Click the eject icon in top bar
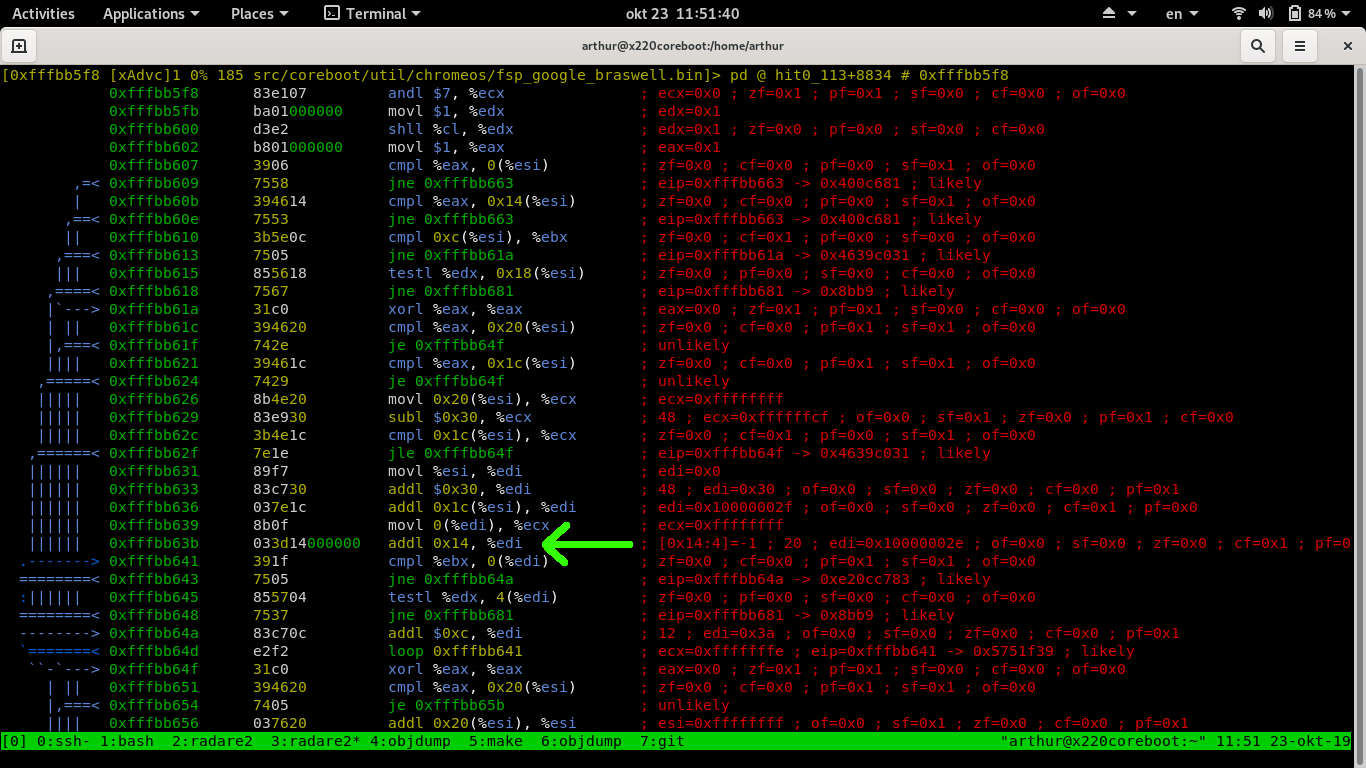 click(1109, 14)
